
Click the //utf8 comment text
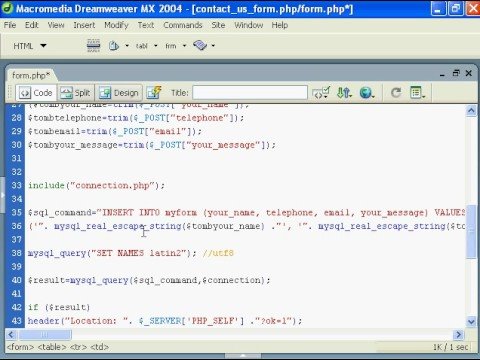(x=218, y=253)
